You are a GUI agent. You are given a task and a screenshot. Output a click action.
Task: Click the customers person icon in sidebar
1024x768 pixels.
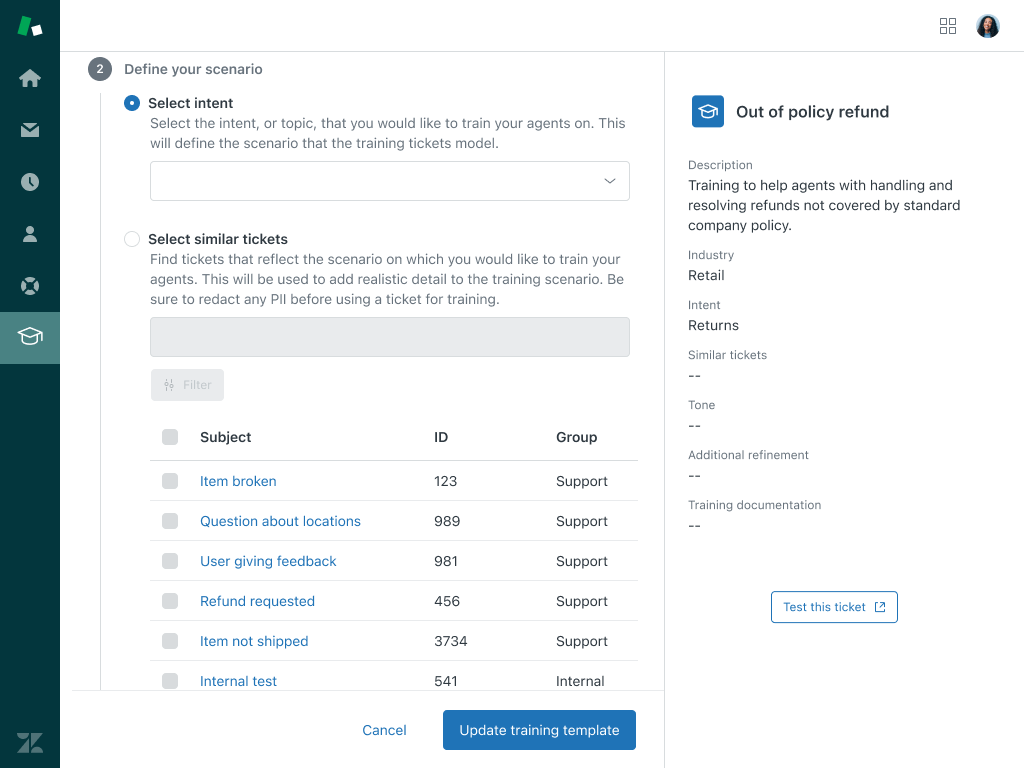pos(29,234)
